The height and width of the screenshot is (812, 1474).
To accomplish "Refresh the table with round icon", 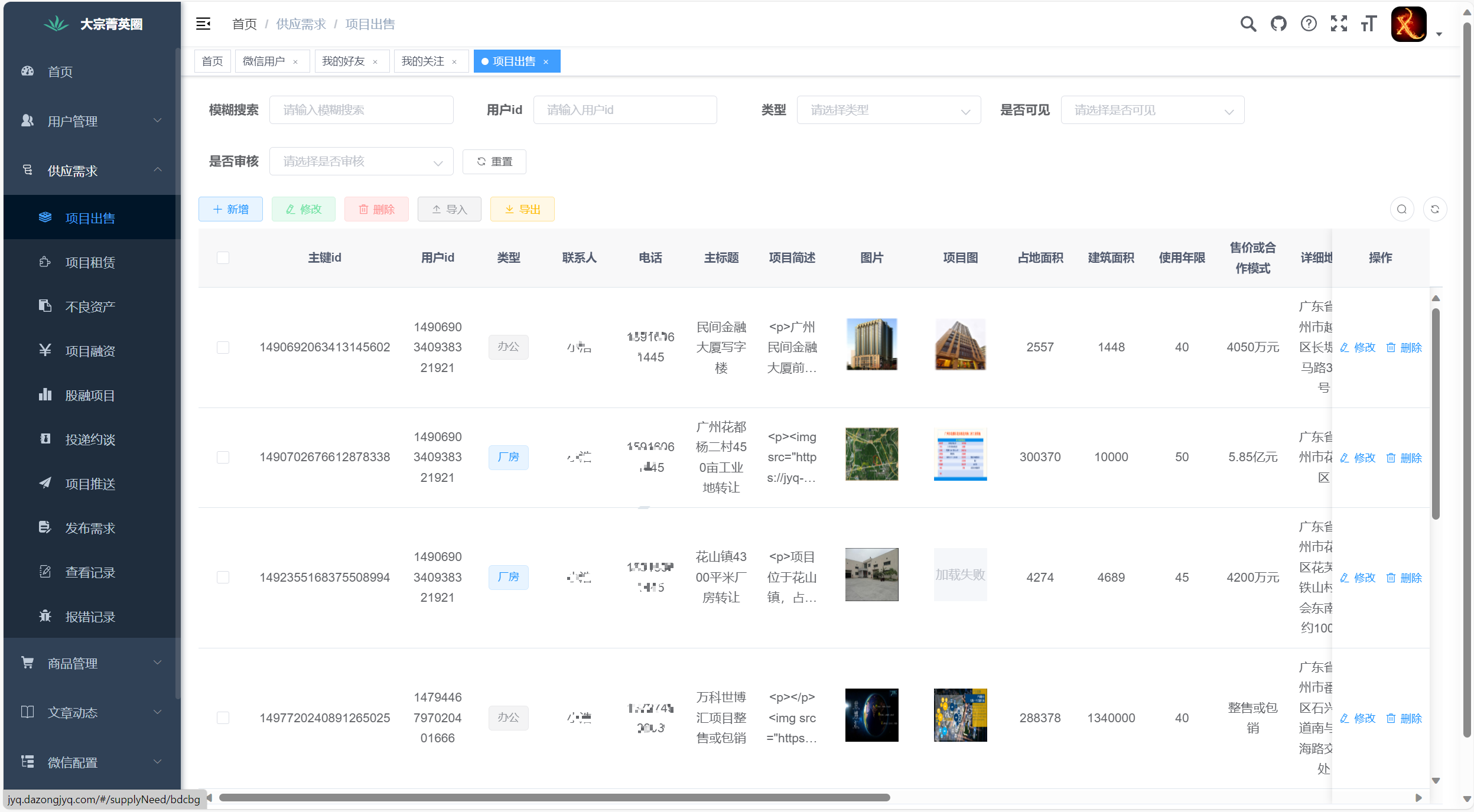I will 1435,209.
